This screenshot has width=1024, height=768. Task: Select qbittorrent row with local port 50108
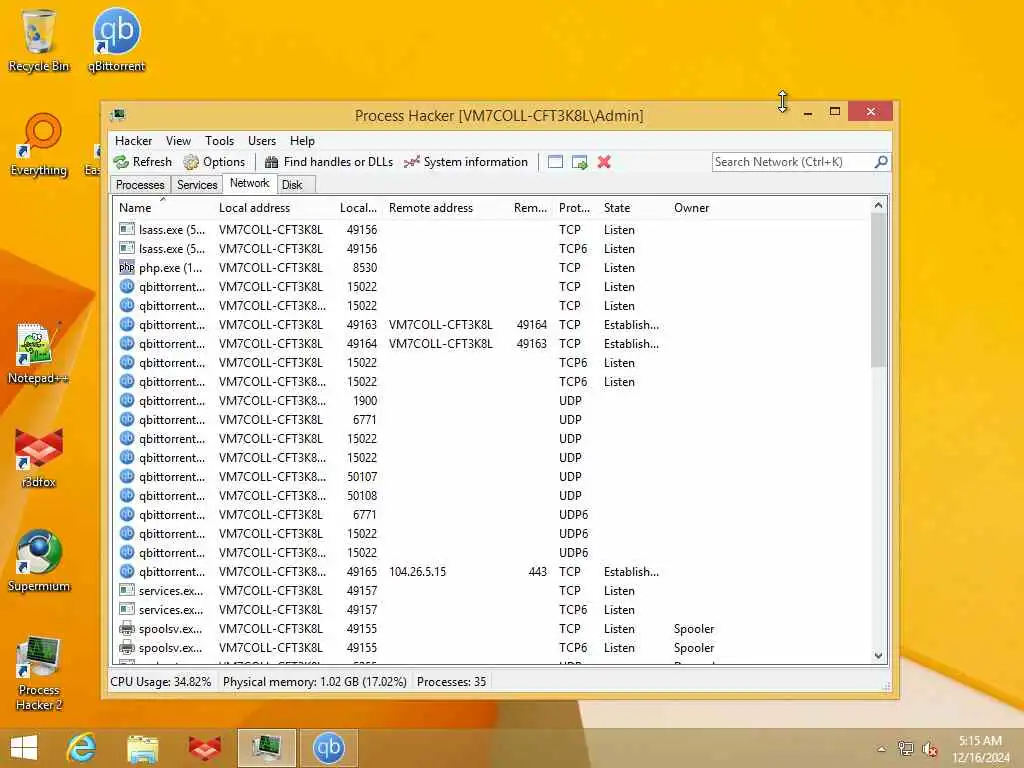tap(492, 496)
